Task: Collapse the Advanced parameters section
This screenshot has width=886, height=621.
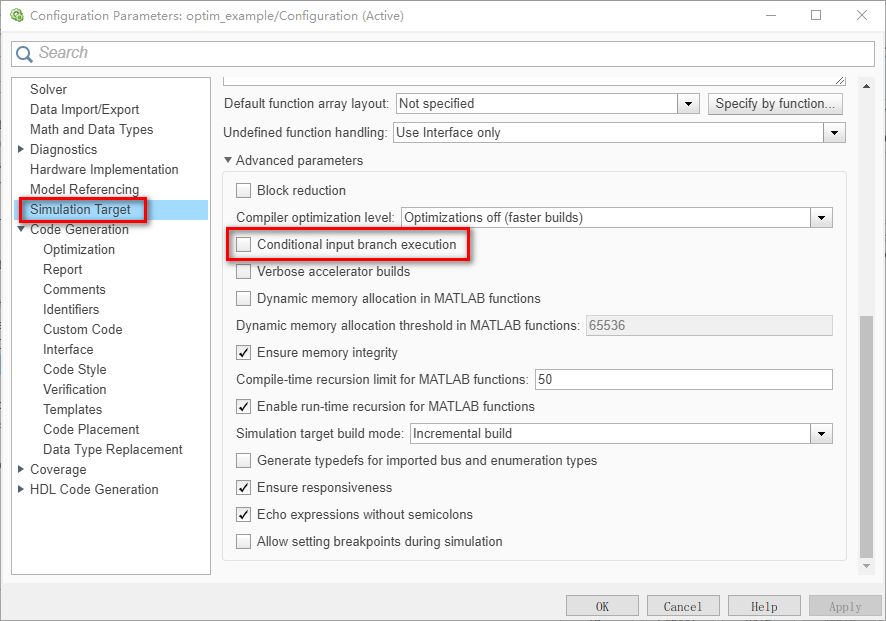Action: (227, 160)
